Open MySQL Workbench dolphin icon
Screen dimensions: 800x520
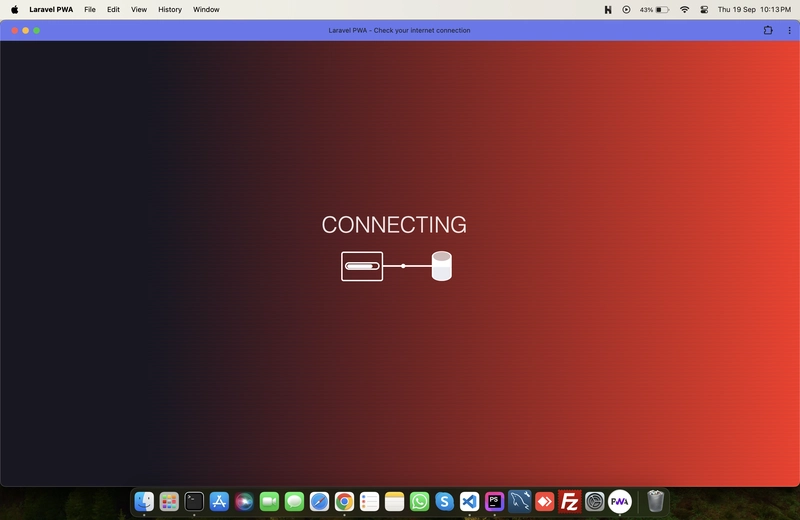[519, 501]
